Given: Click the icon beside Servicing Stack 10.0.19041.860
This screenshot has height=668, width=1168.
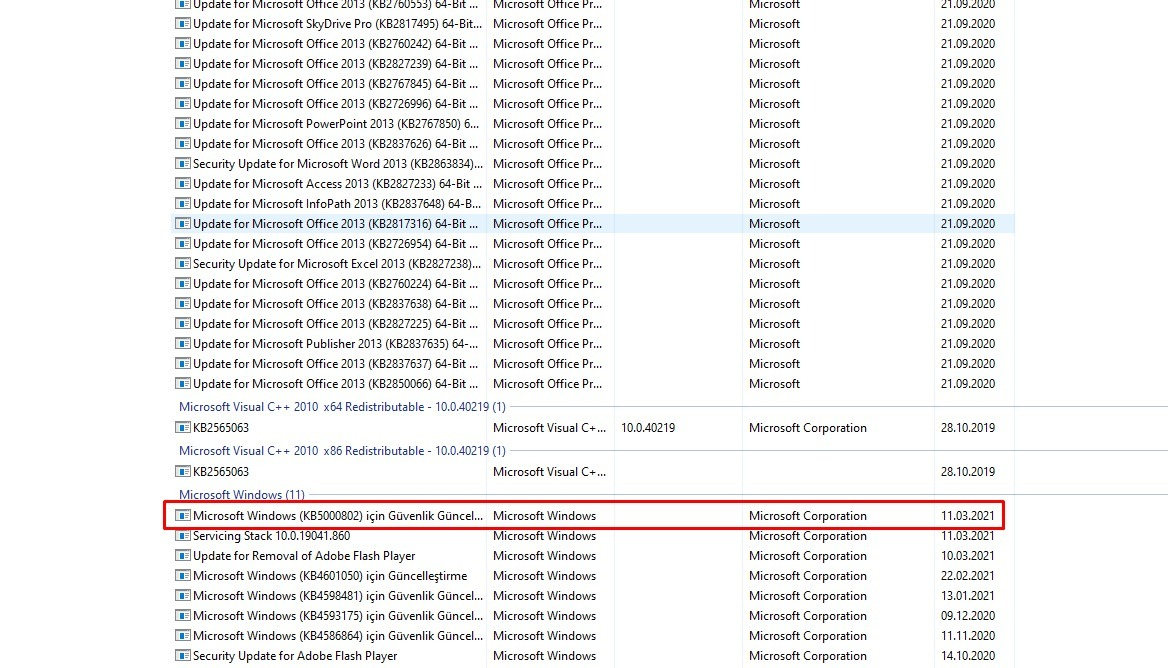Looking at the screenshot, I should [x=182, y=535].
